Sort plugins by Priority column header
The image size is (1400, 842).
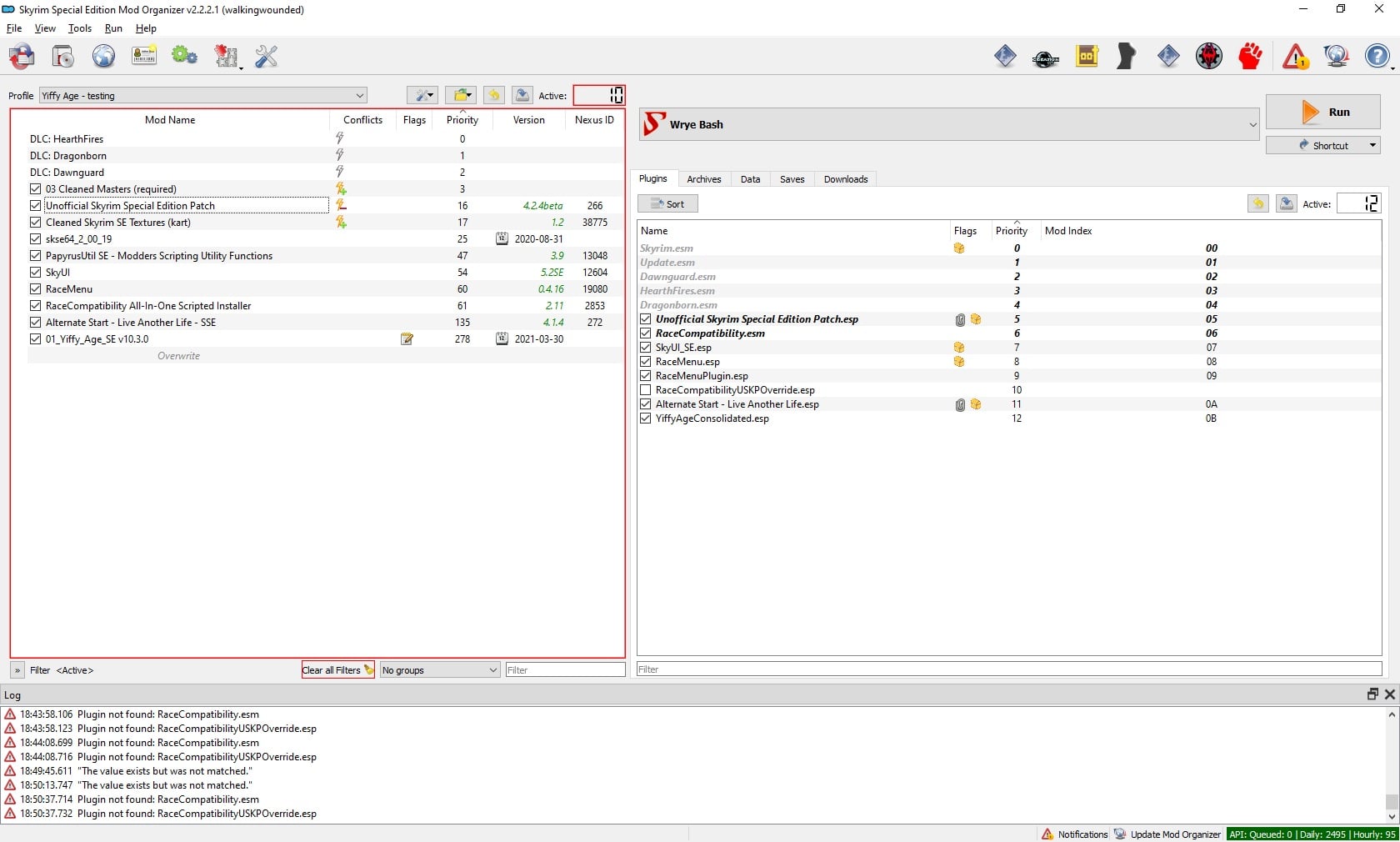[x=1012, y=231]
